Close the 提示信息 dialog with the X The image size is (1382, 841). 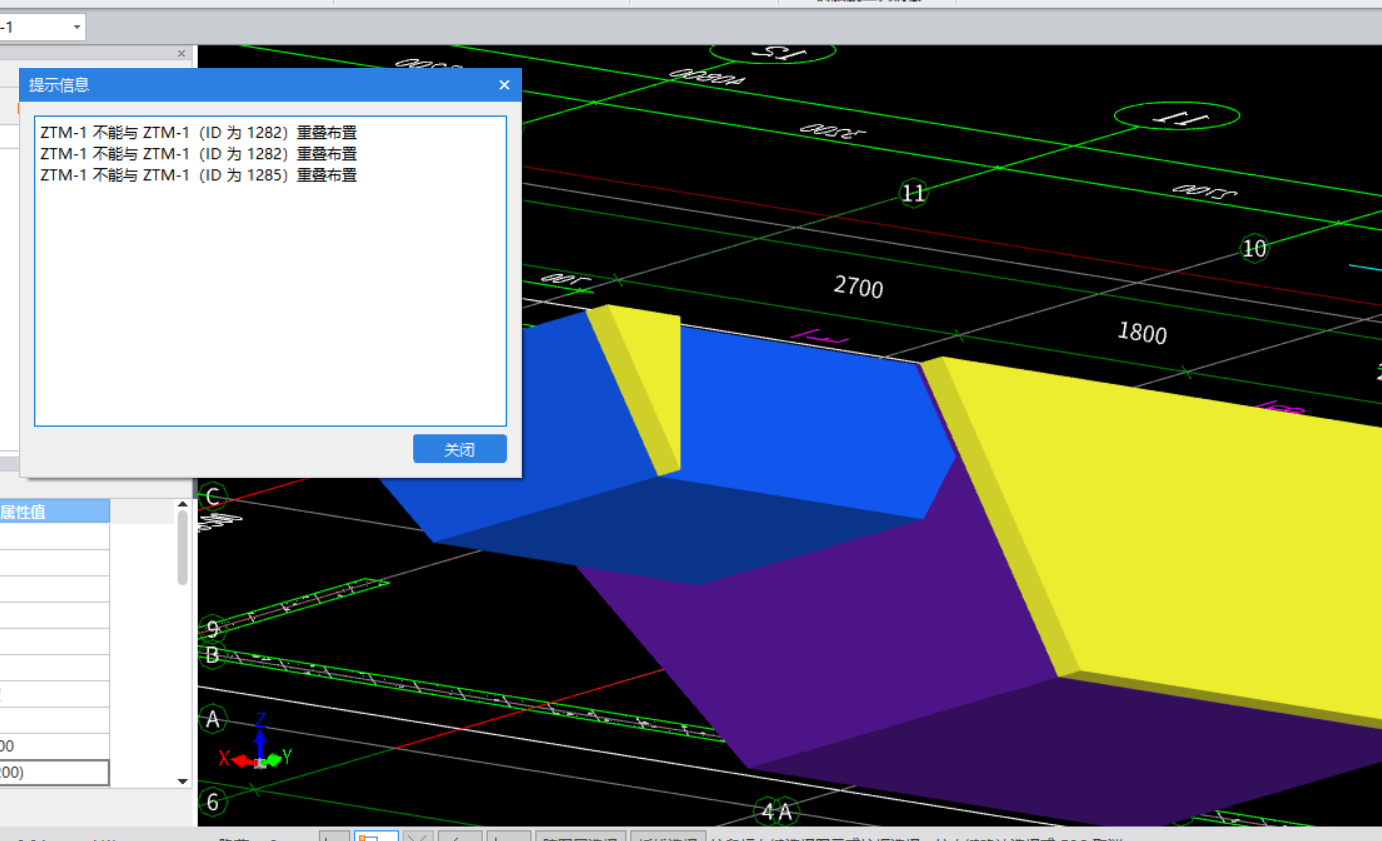click(x=505, y=85)
